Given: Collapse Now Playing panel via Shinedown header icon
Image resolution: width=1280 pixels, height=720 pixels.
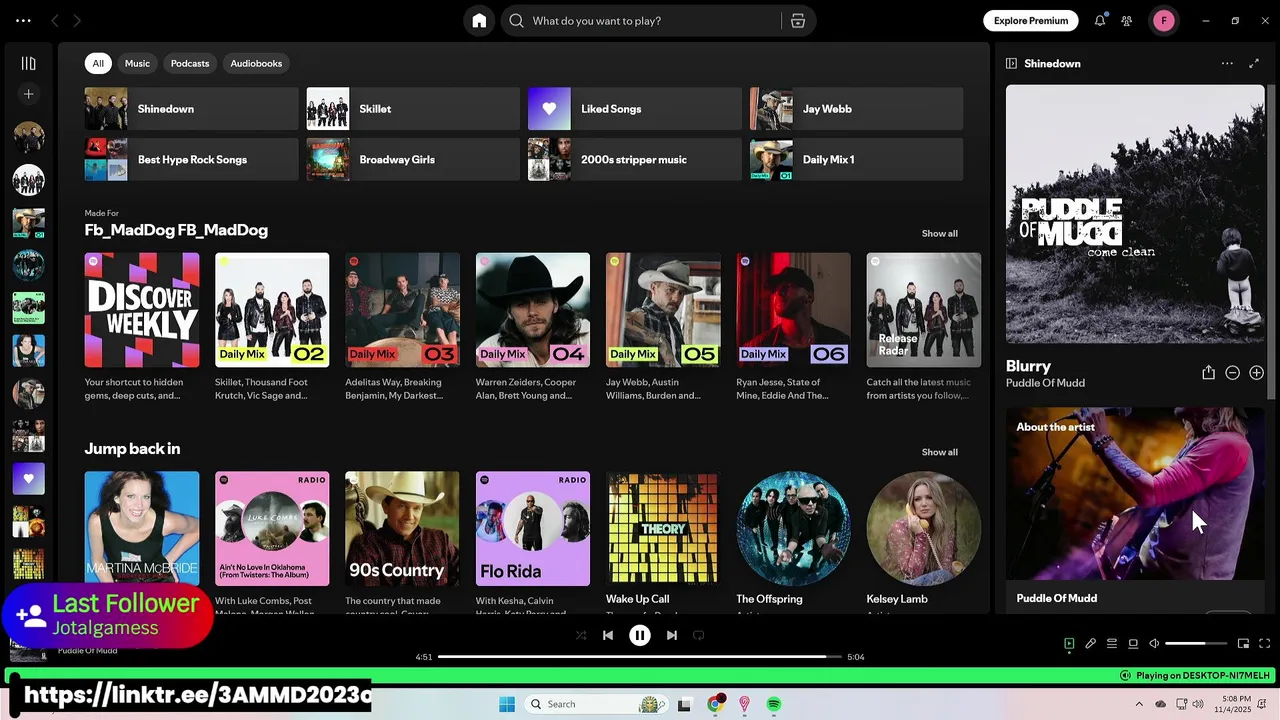Looking at the screenshot, I should [x=1011, y=63].
